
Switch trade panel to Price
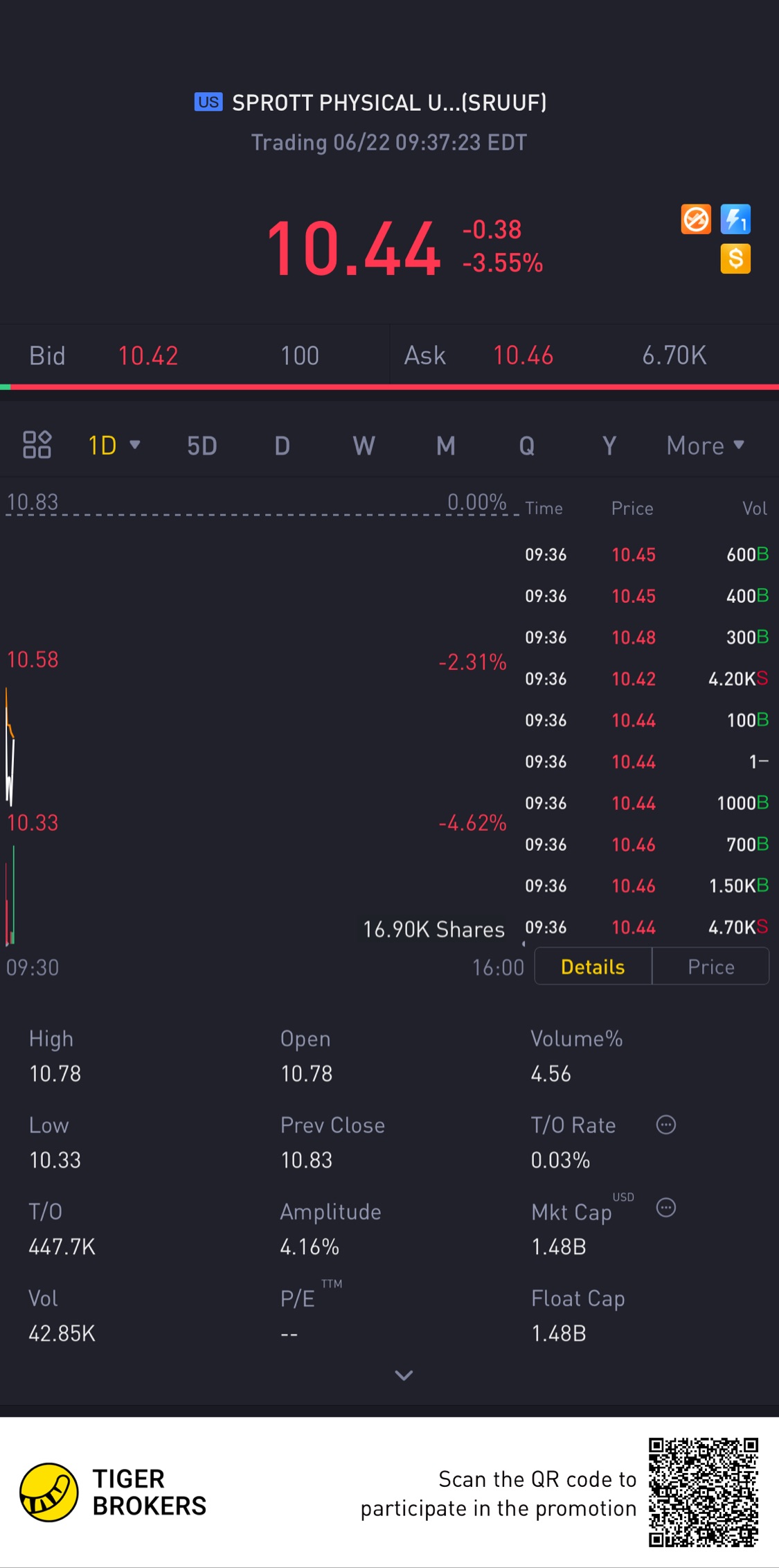710,967
